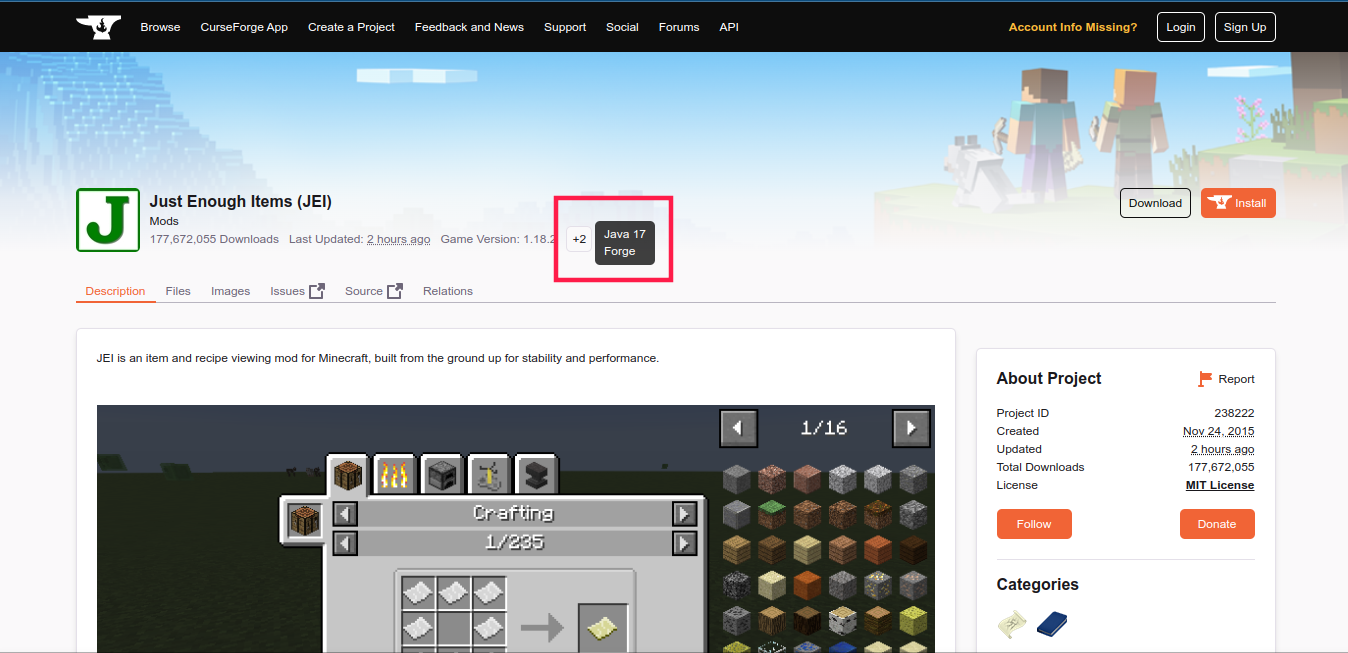Open the Social menu
1348x653 pixels.
622,27
